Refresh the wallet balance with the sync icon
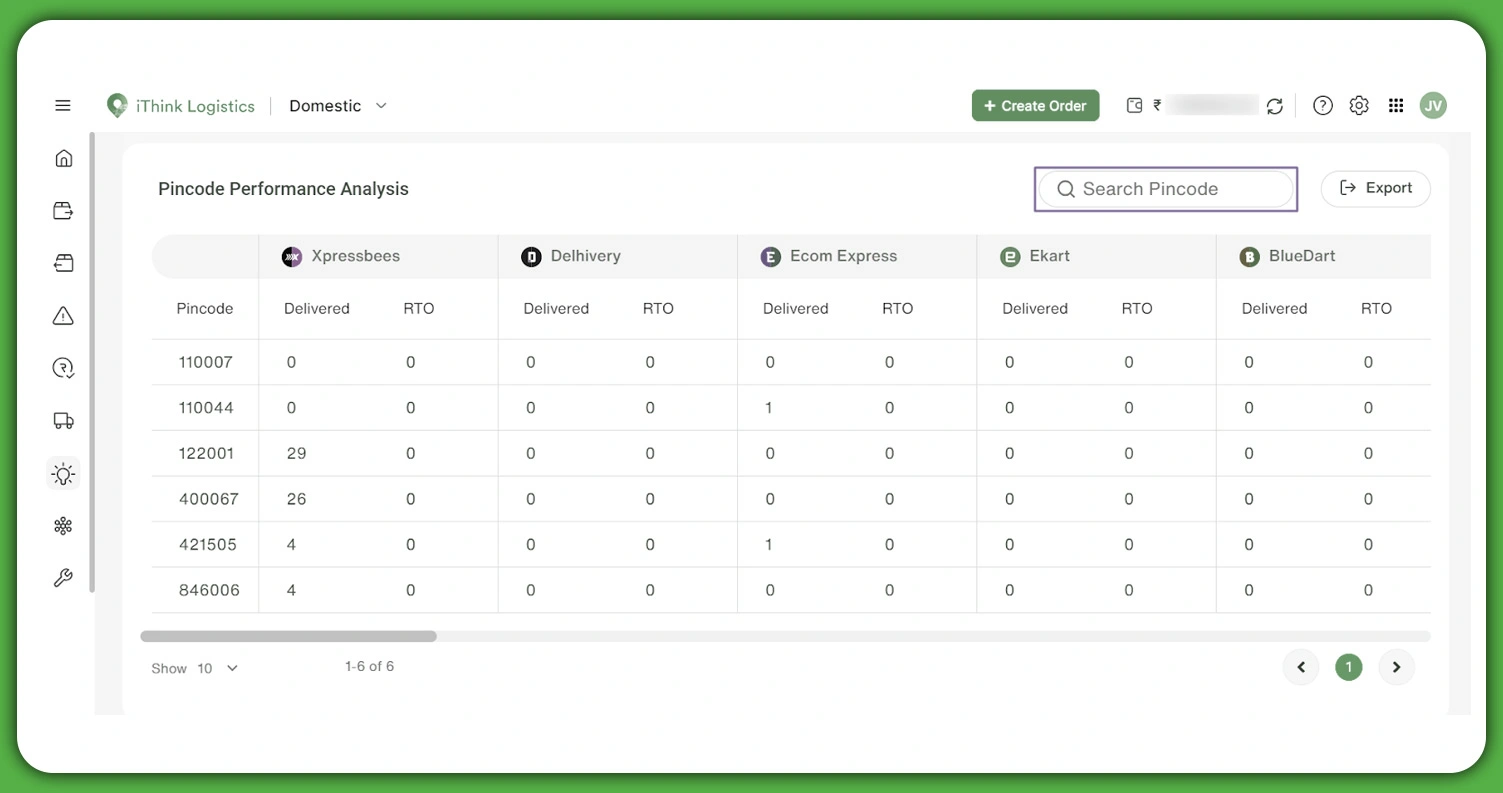The image size is (1503, 793). [1275, 105]
